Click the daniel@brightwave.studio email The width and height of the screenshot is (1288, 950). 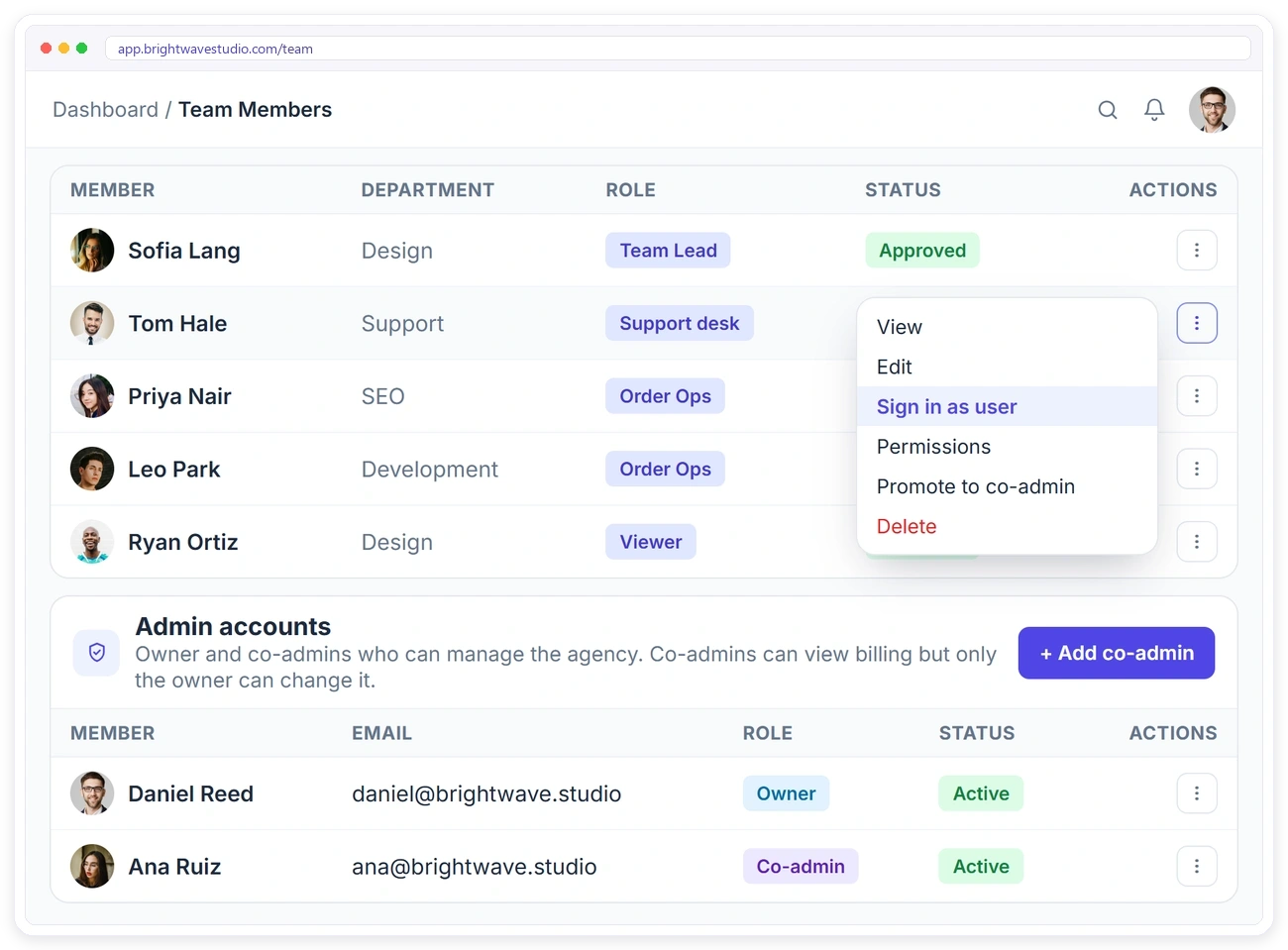[486, 793]
